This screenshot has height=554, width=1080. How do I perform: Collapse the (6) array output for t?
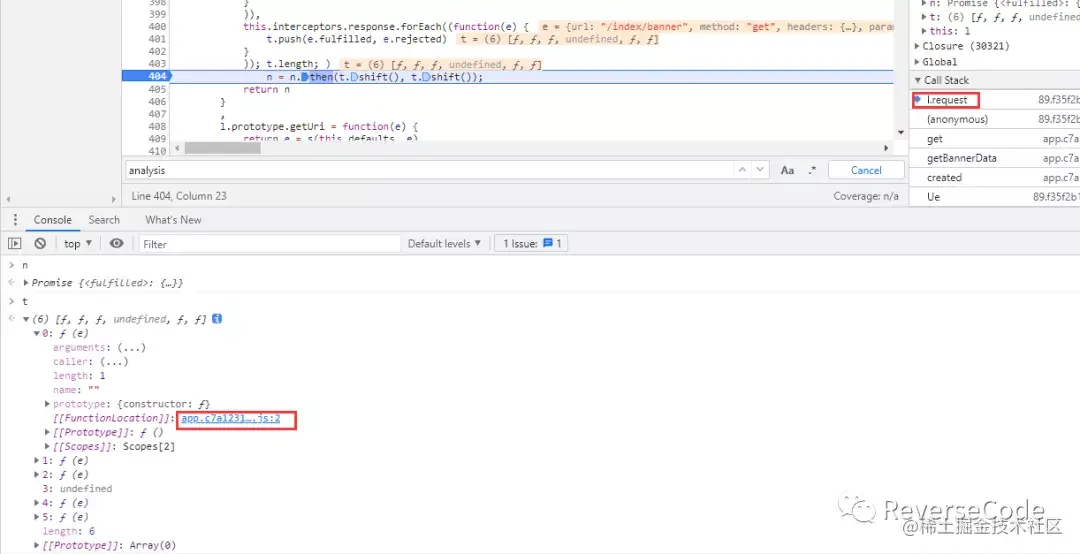[x=26, y=319]
